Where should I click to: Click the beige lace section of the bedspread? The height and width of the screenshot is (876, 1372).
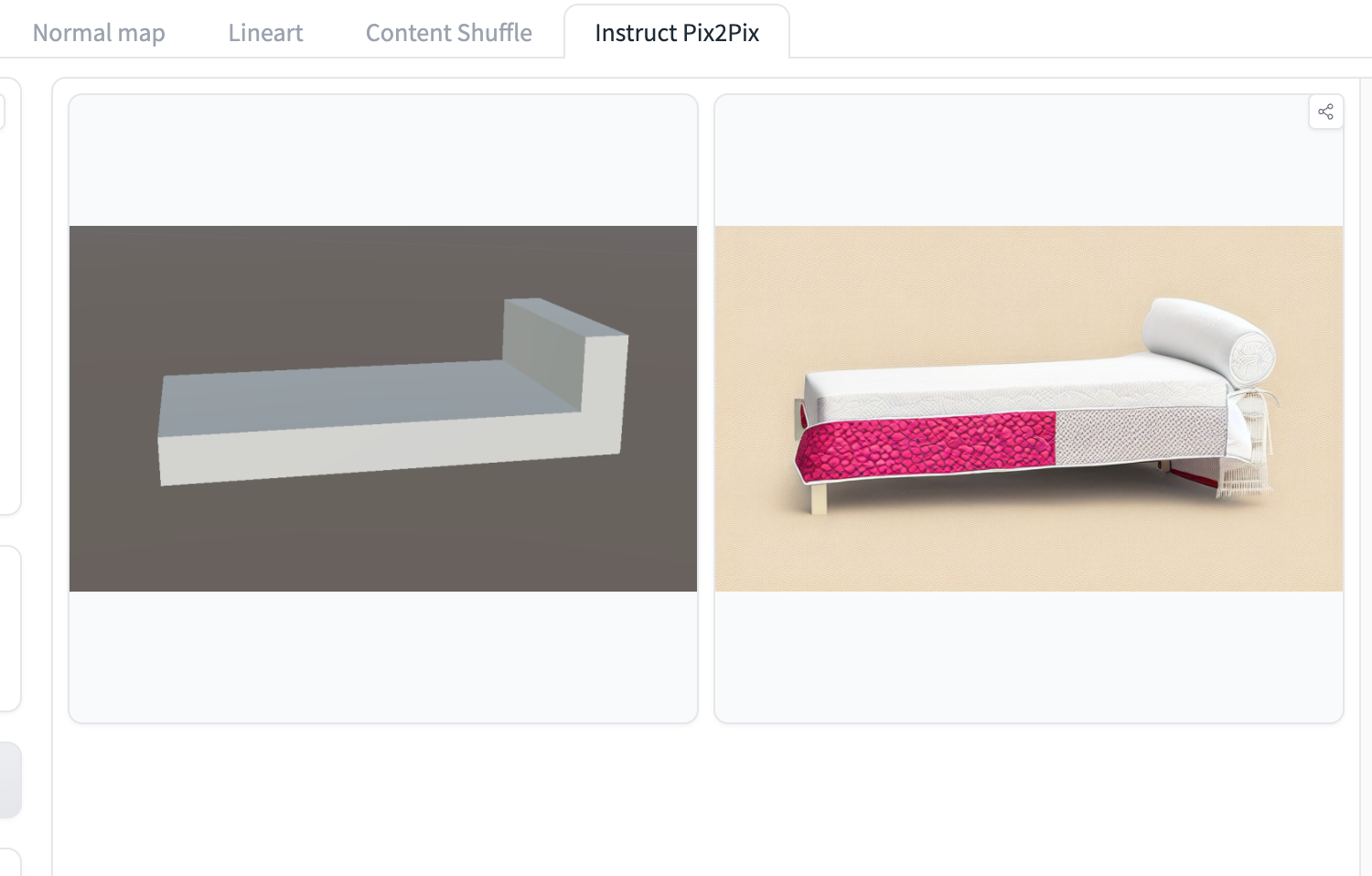(1139, 433)
